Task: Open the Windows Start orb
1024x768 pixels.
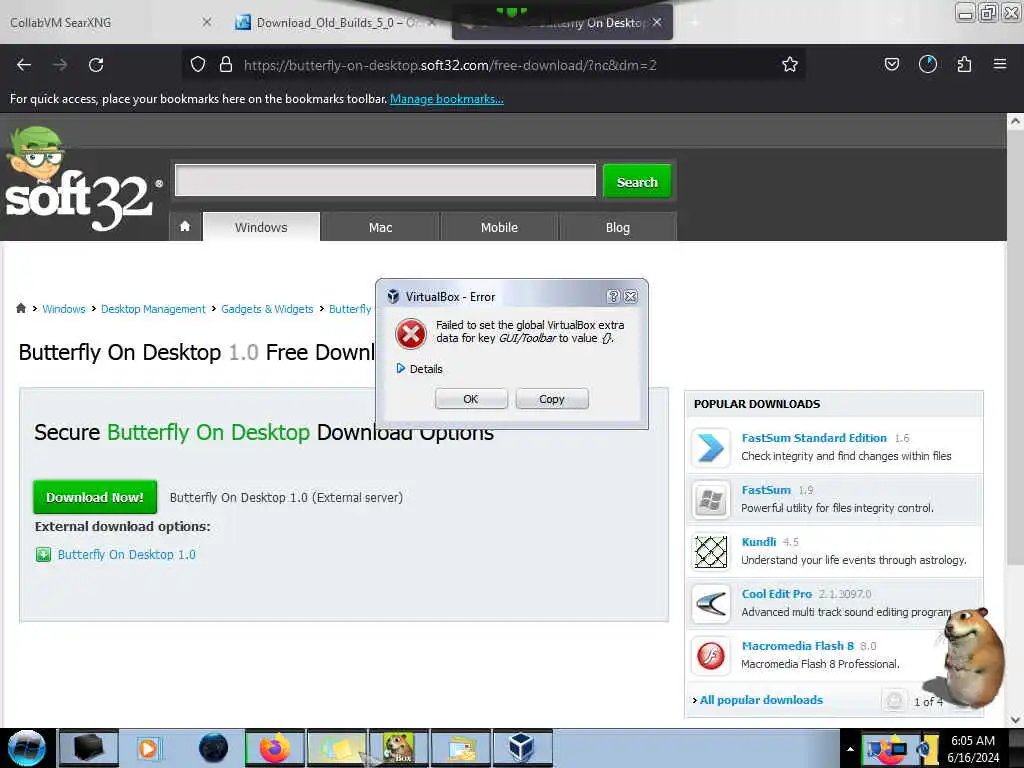Action: point(27,748)
